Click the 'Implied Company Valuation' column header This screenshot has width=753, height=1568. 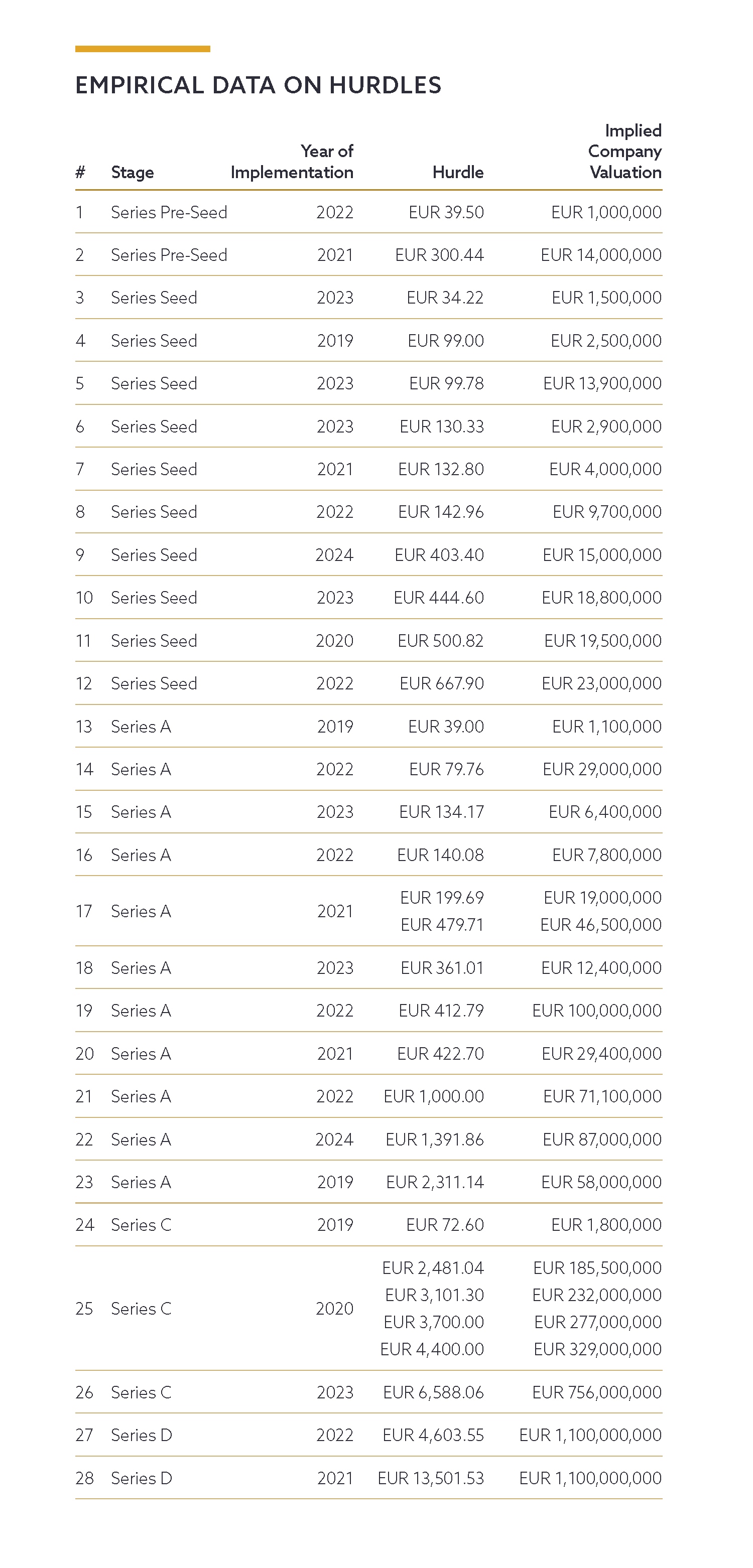pos(625,152)
